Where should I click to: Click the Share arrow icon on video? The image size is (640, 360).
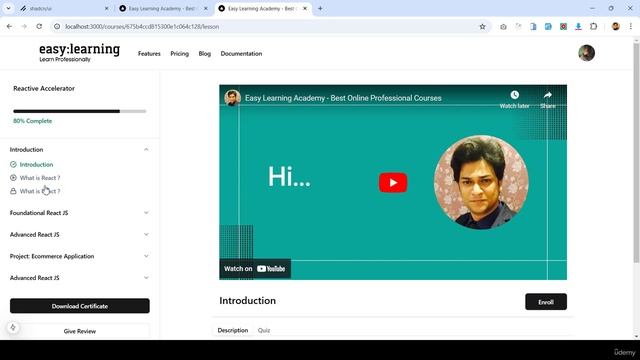point(548,95)
